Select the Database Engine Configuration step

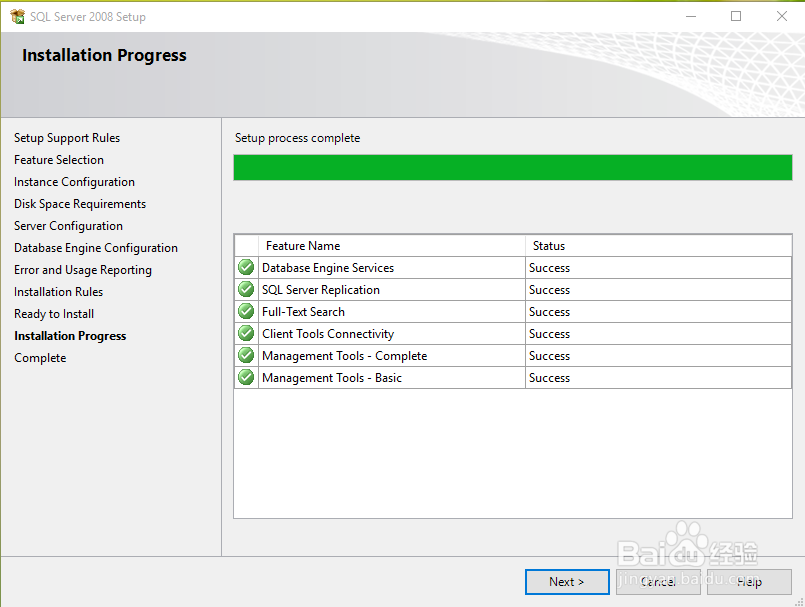coord(96,248)
